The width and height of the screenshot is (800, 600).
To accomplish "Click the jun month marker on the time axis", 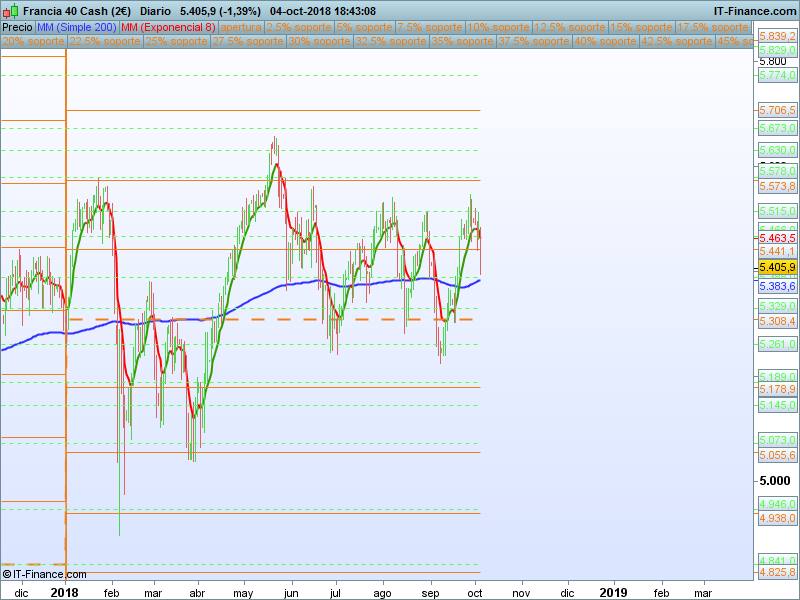I will [291, 593].
